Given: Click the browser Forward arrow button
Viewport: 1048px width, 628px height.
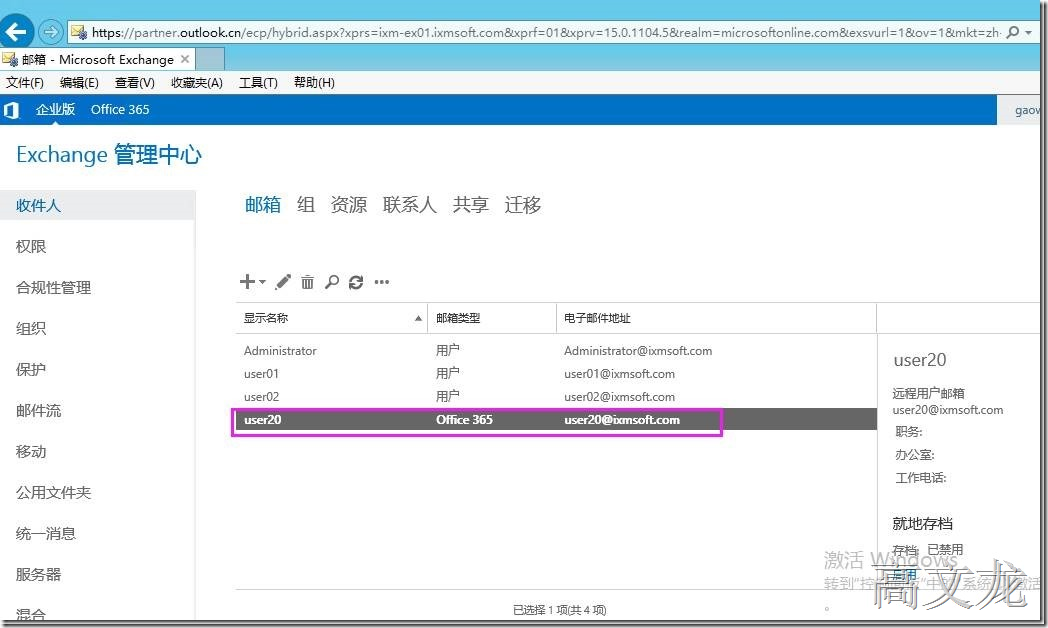Looking at the screenshot, I should [50, 31].
